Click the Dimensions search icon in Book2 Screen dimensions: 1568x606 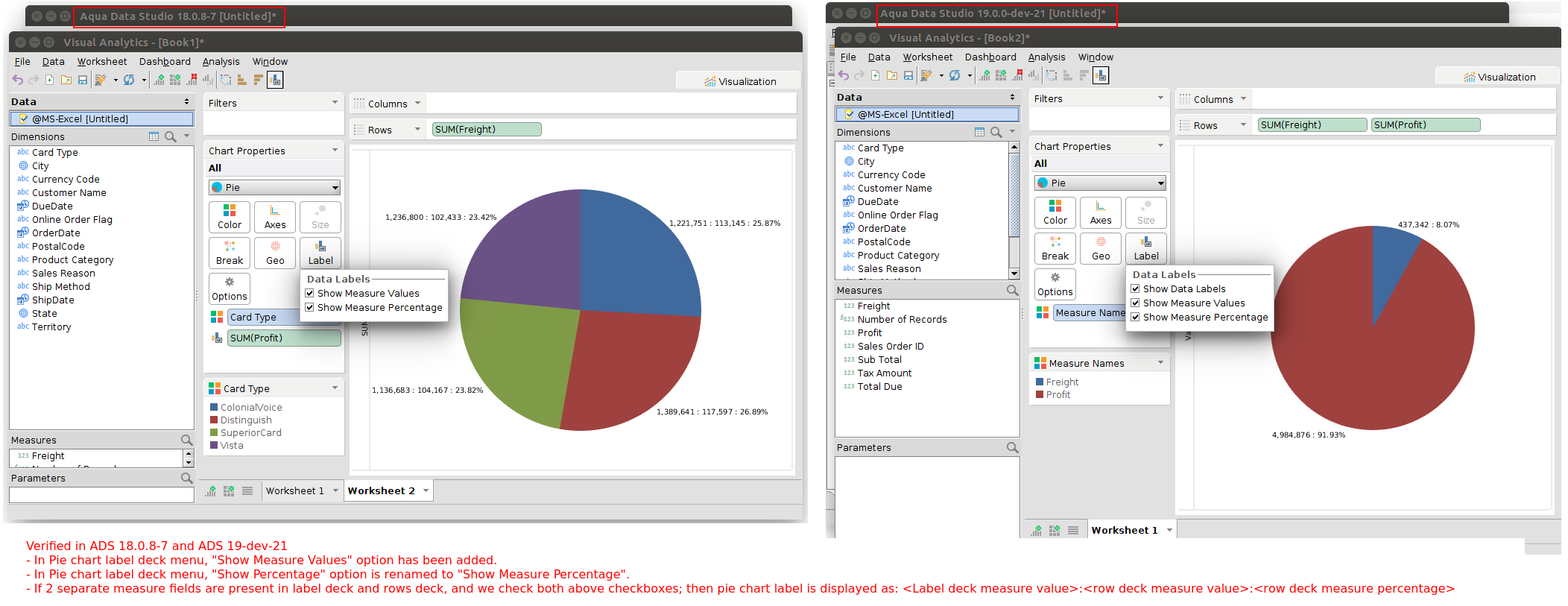pyautogui.click(x=996, y=132)
